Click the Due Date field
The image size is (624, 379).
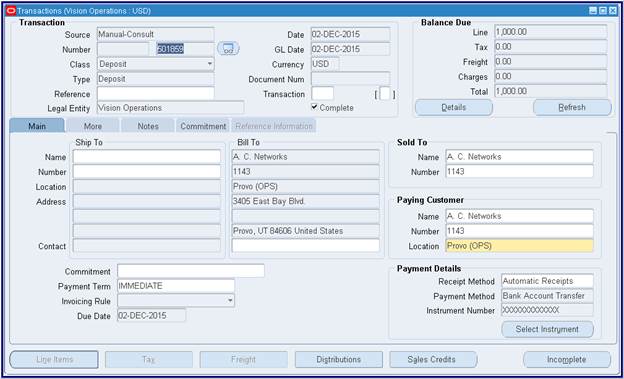click(x=151, y=315)
